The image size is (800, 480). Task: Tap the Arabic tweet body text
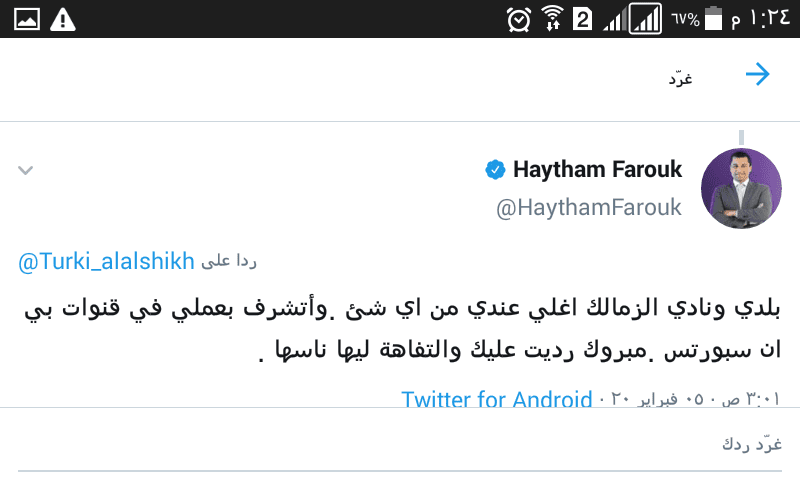pyautogui.click(x=403, y=329)
